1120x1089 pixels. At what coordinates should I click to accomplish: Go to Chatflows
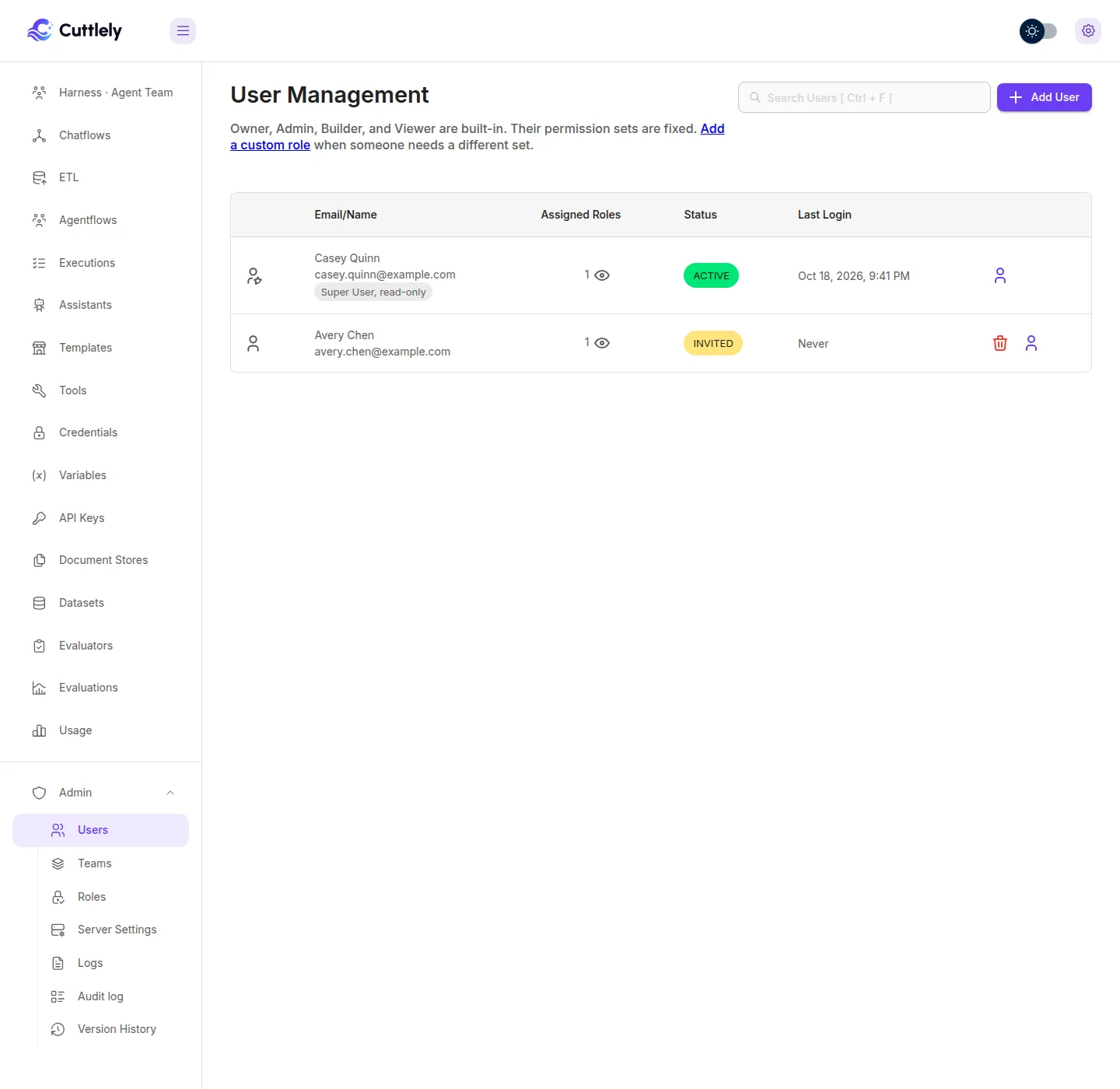[101, 135]
